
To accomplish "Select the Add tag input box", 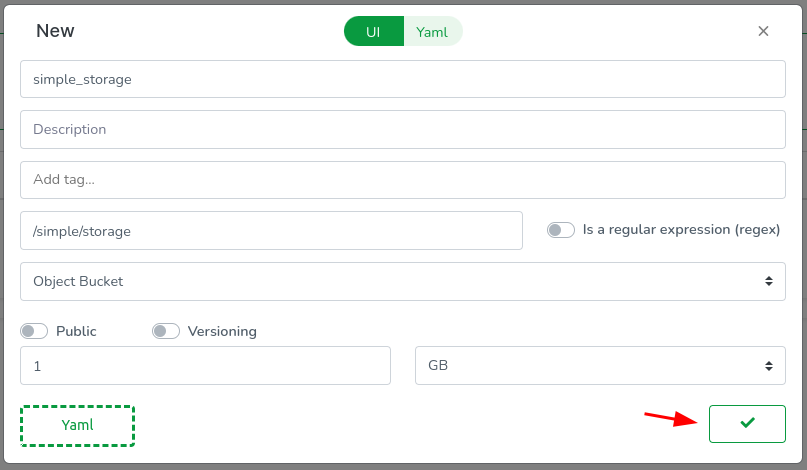I will coord(402,180).
